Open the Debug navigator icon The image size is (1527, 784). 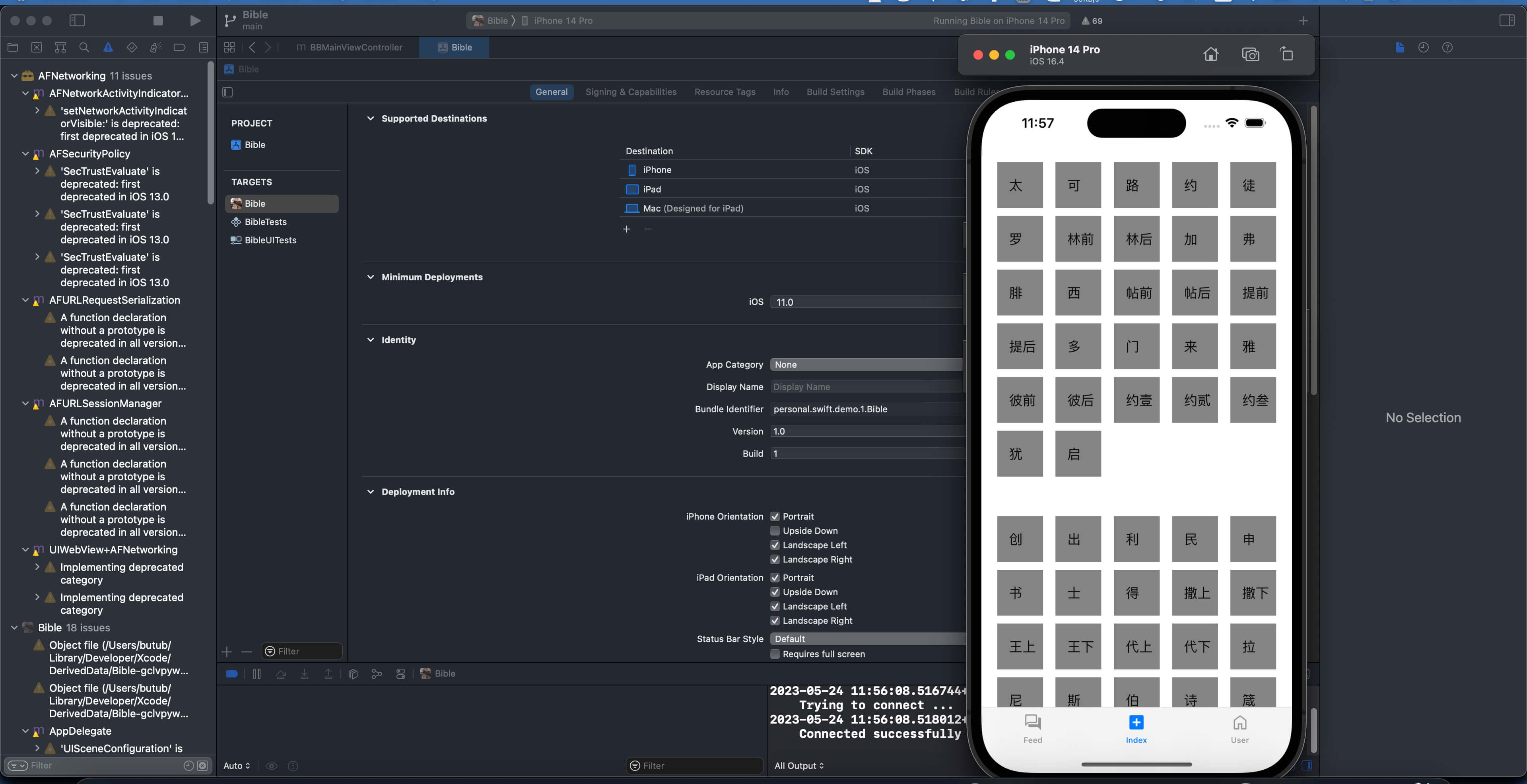pyautogui.click(x=155, y=47)
